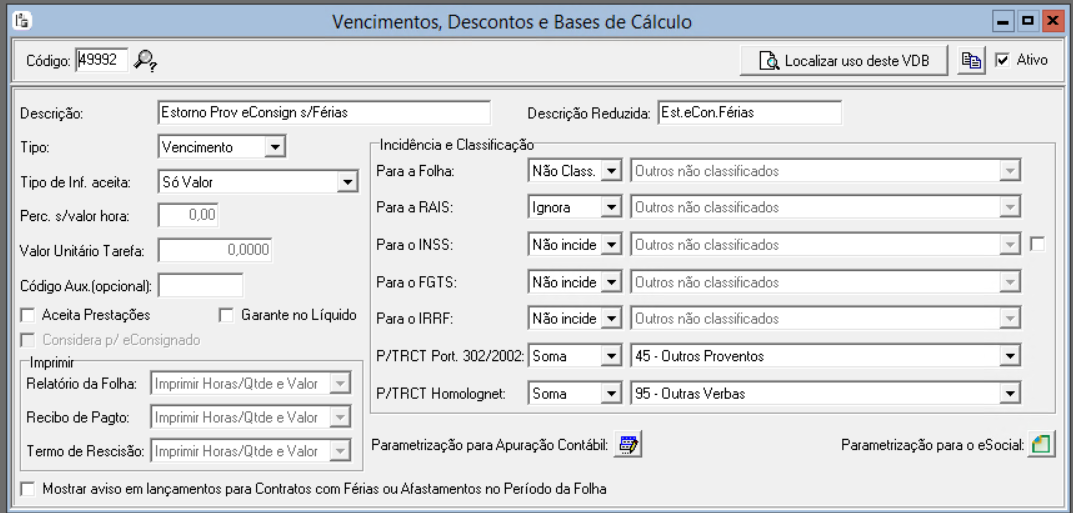The width and height of the screenshot is (1073, 513).
Task: Click the magnifier search icon beside Código
Action: point(146,61)
